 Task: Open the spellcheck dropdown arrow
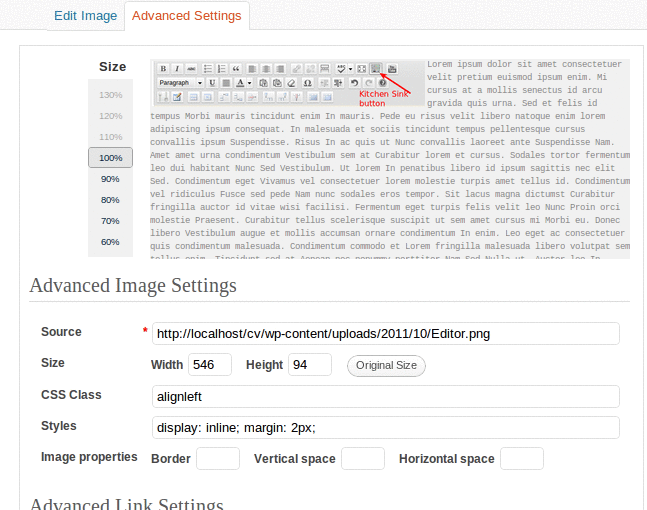pos(352,68)
